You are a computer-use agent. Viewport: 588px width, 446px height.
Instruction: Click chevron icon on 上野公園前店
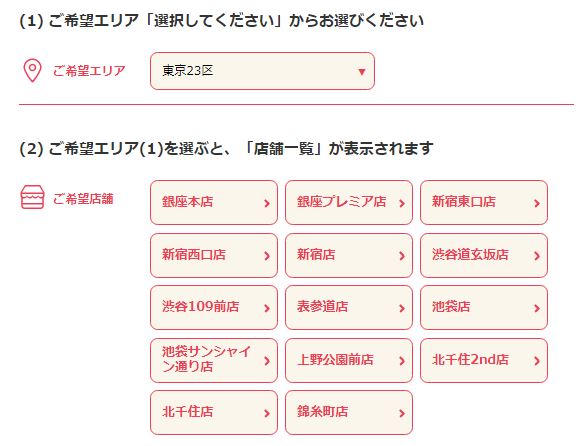pyautogui.click(x=402, y=361)
